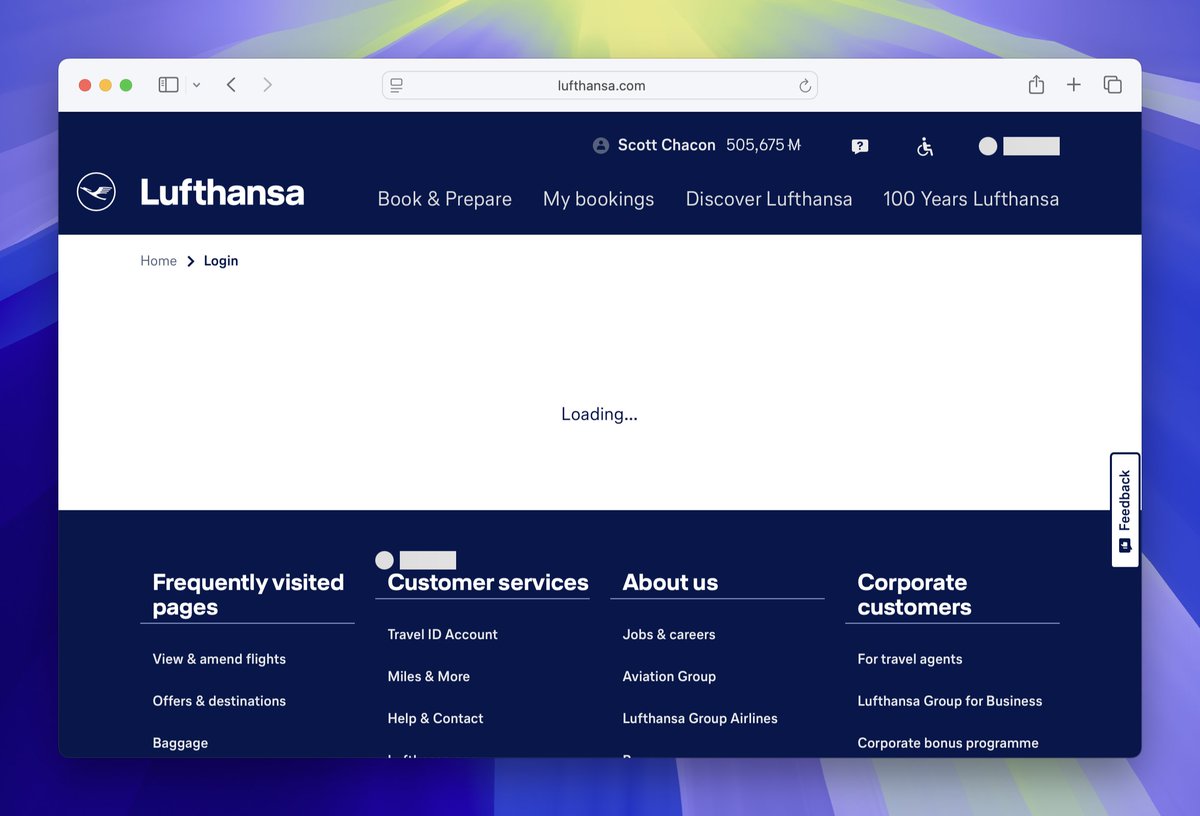Open Miles & More footer link

click(428, 676)
